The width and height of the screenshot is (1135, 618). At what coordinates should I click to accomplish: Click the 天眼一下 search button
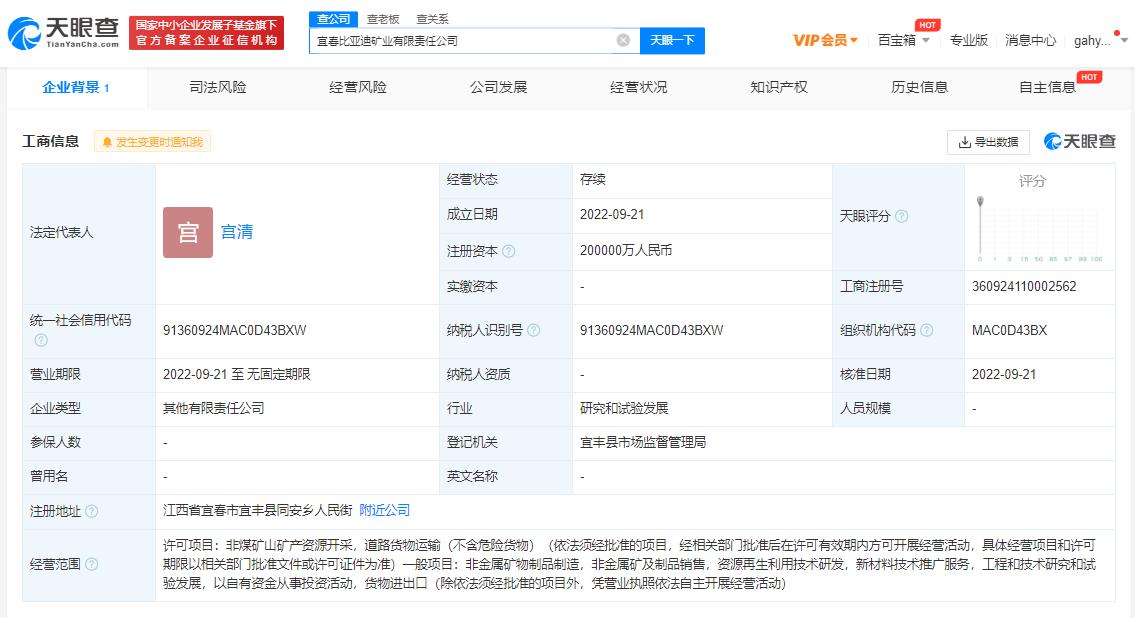(x=672, y=41)
